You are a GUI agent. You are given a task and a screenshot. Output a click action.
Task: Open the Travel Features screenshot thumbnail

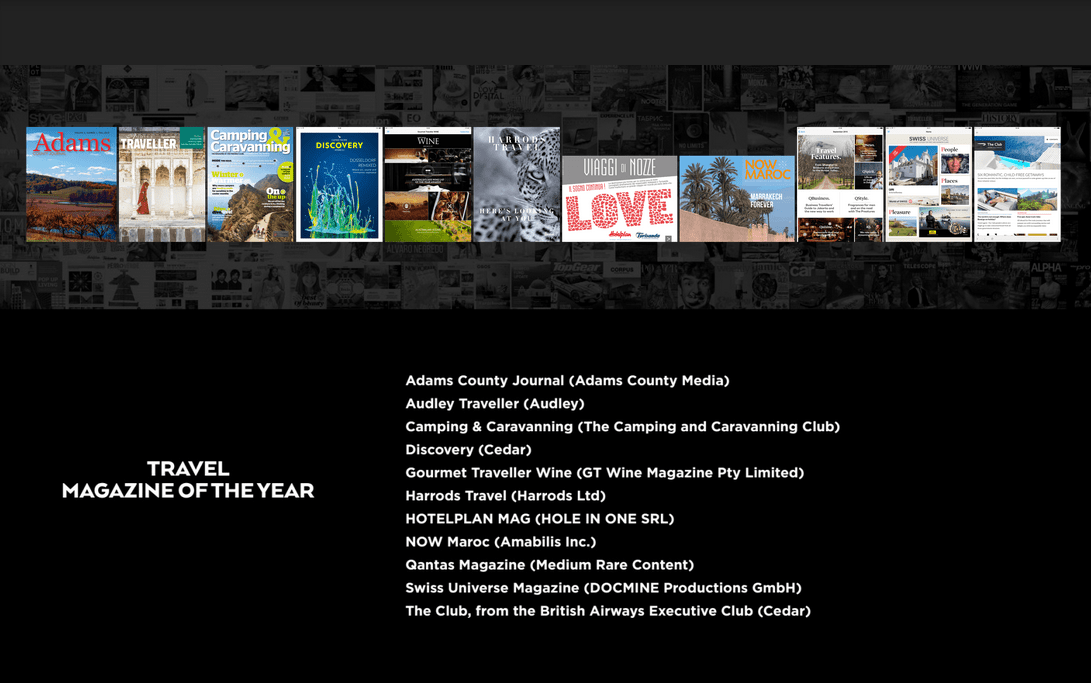(x=840, y=184)
